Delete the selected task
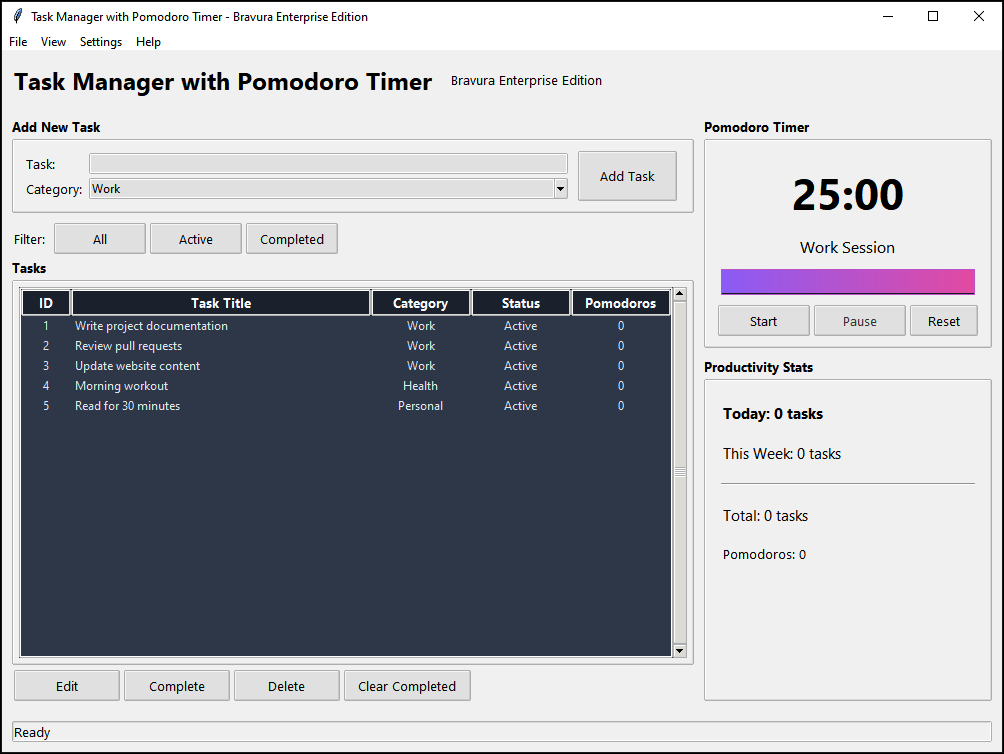This screenshot has width=1004, height=754. (286, 685)
